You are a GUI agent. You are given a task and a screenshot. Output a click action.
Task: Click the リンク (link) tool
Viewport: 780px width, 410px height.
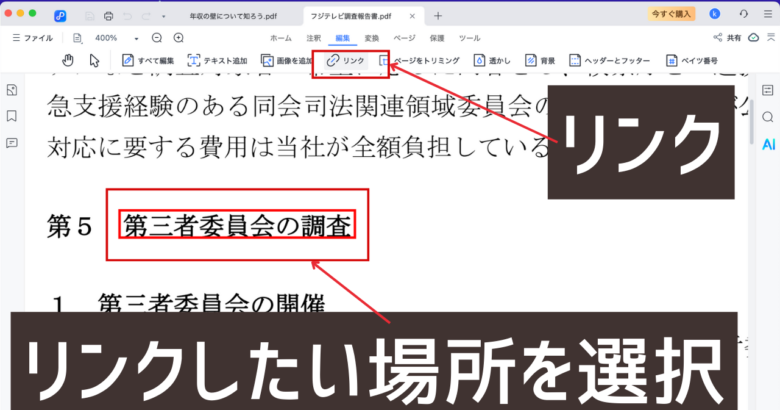(x=347, y=61)
